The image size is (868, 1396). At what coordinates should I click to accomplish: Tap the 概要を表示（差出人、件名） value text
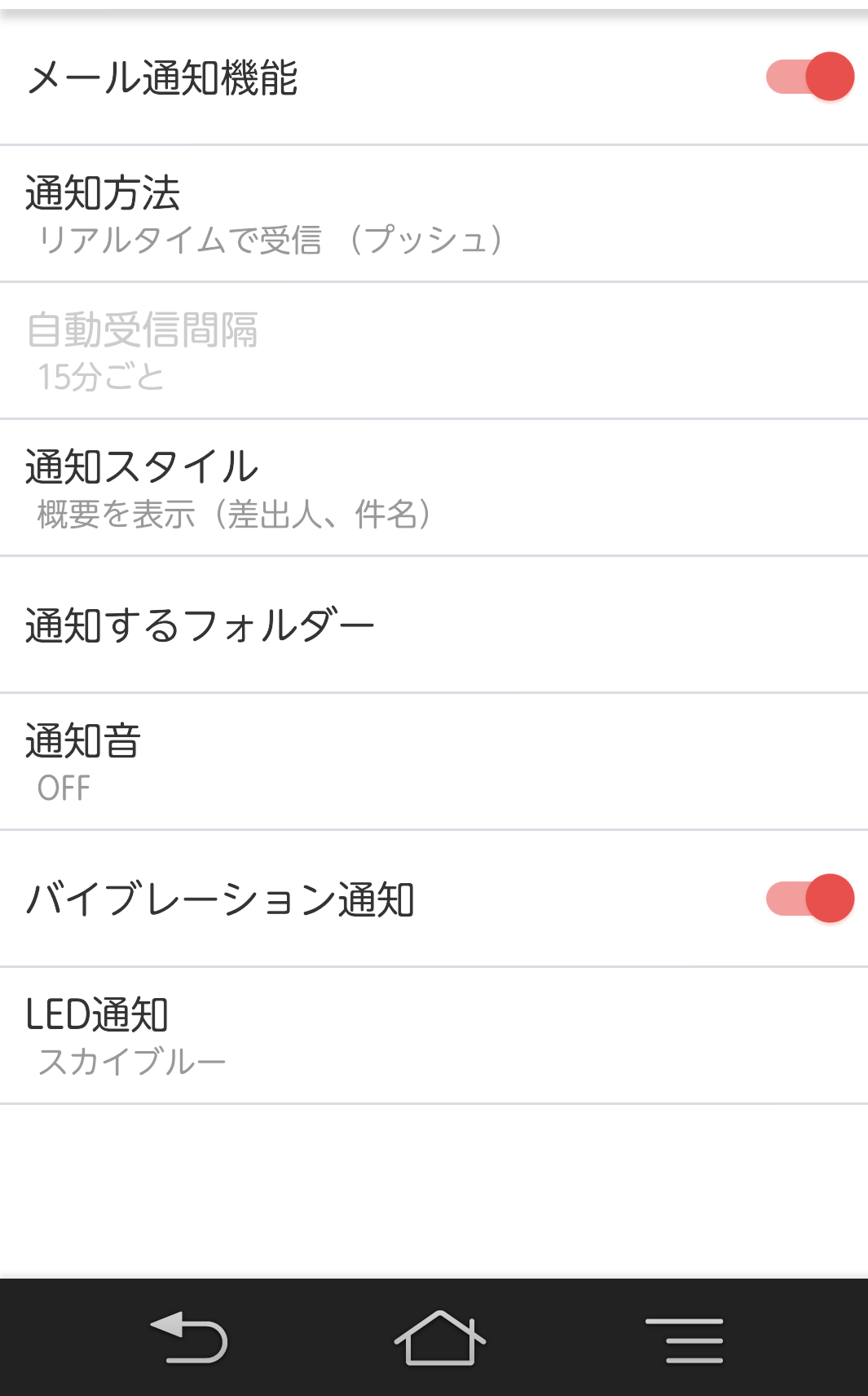pos(234,514)
